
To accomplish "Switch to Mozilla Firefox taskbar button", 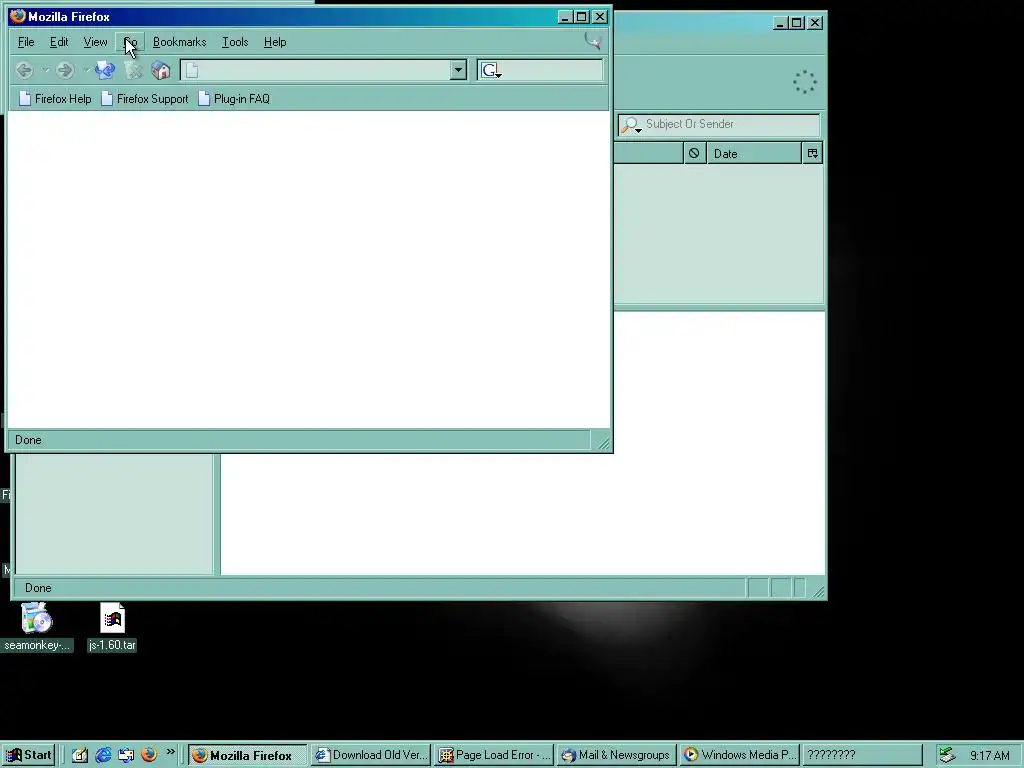I will tap(248, 755).
